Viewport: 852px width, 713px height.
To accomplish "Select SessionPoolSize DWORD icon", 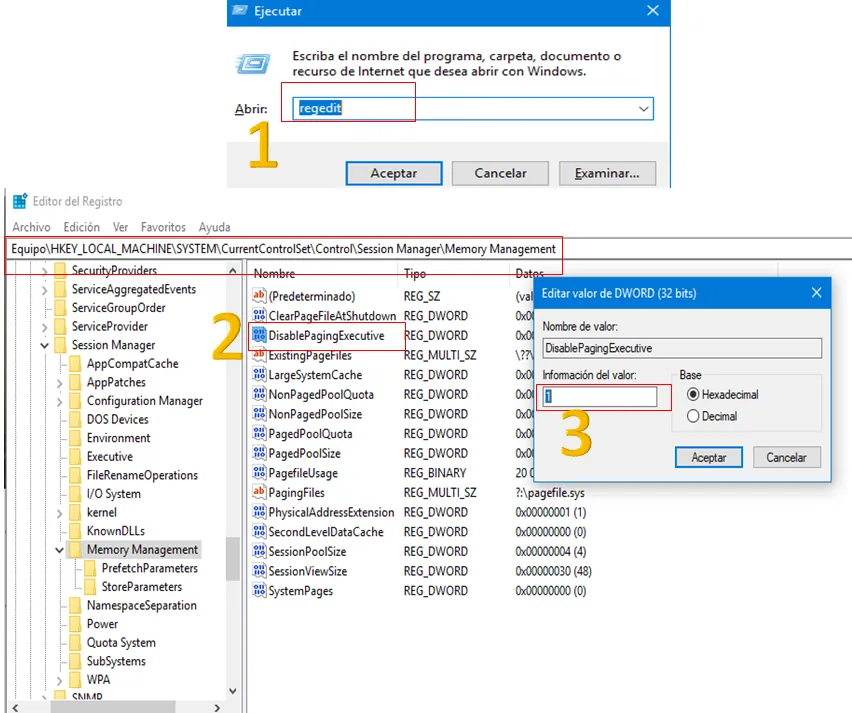I will pyautogui.click(x=259, y=551).
